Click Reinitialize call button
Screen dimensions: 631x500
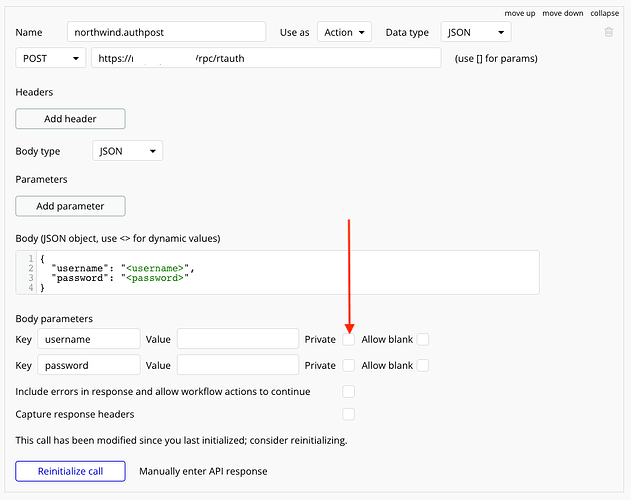point(70,471)
